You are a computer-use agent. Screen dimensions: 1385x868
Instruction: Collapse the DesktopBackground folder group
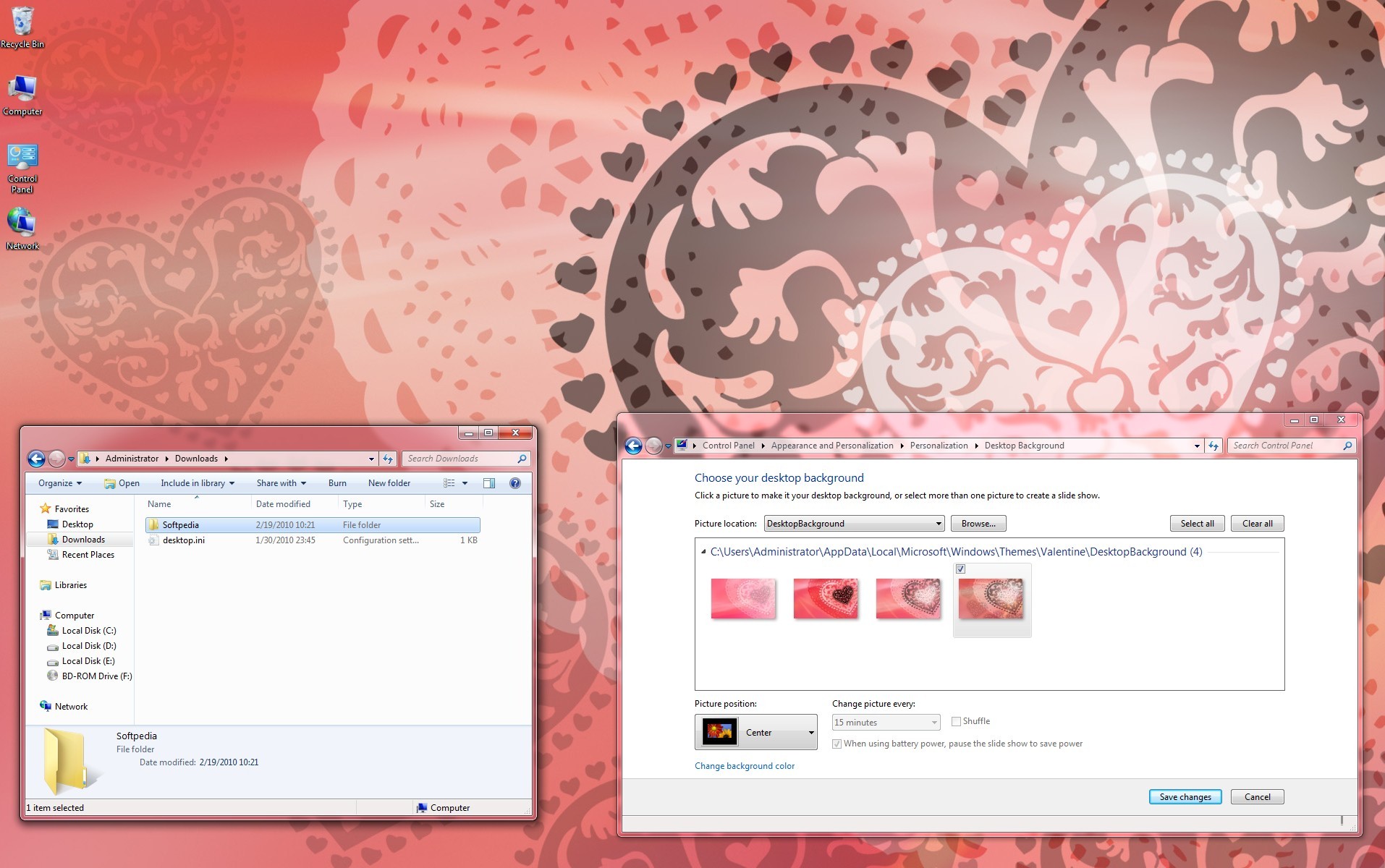click(703, 552)
